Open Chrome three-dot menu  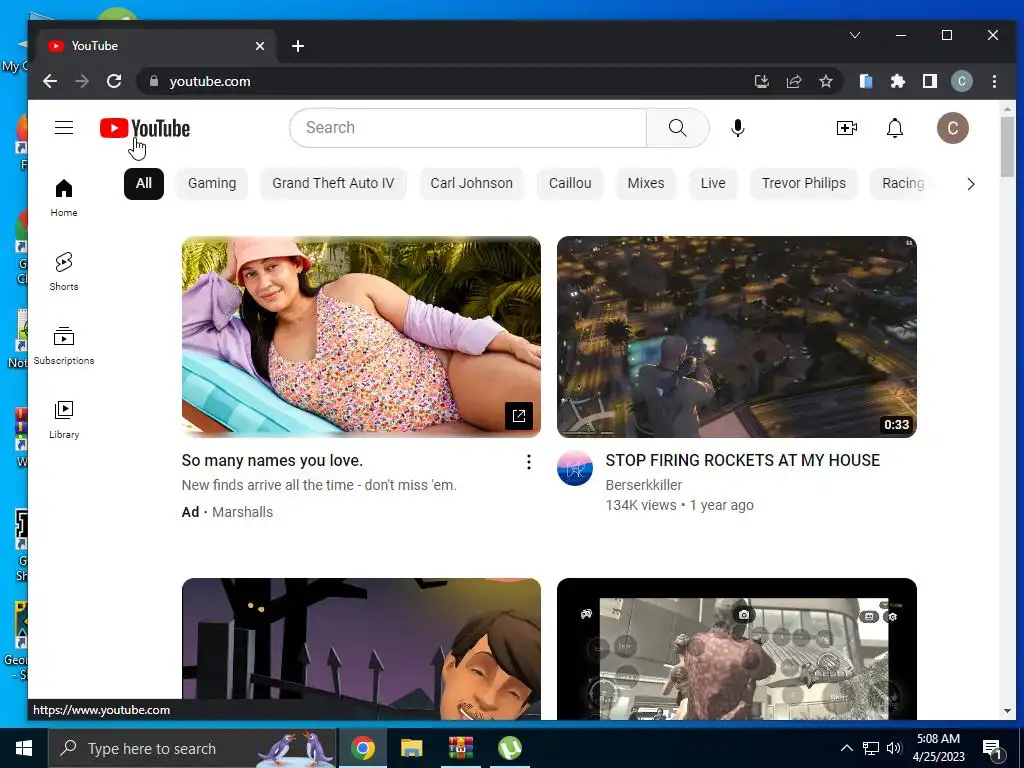click(x=994, y=81)
